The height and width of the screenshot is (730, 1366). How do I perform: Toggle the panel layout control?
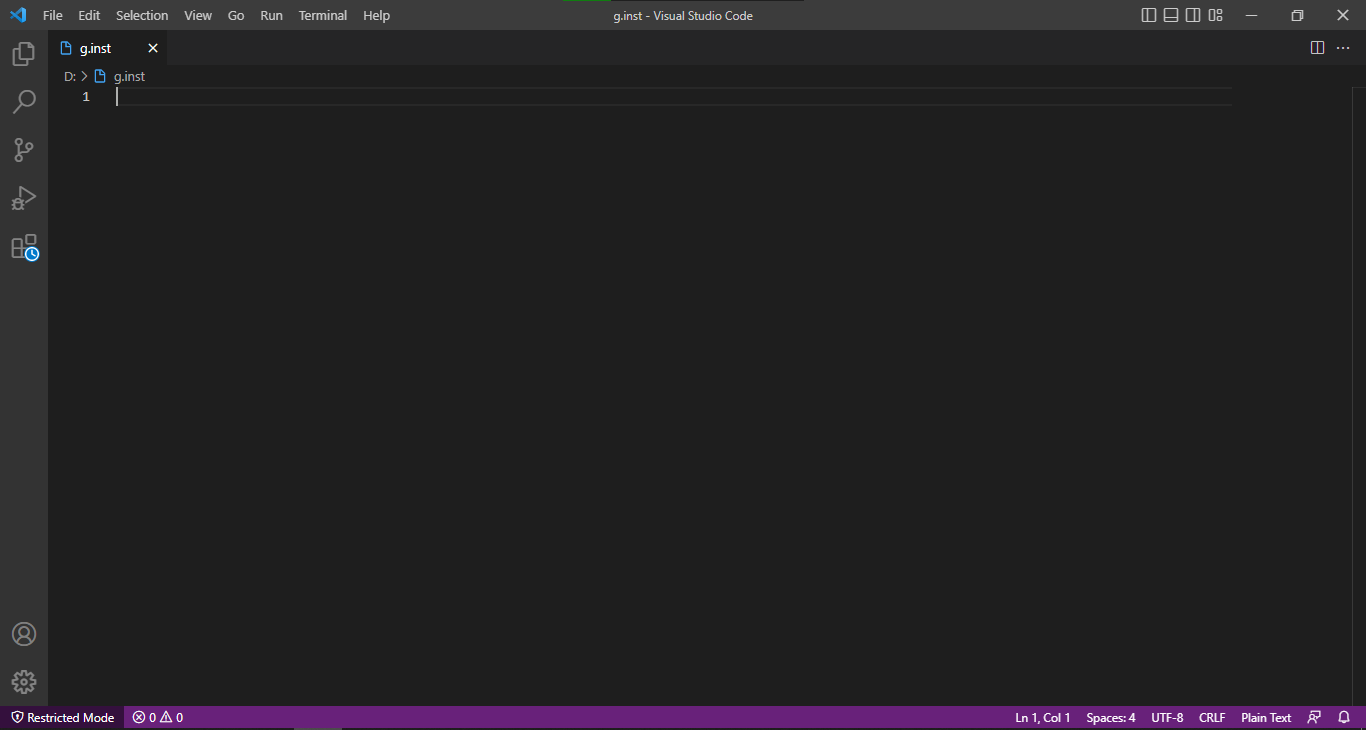pyautogui.click(x=1170, y=15)
